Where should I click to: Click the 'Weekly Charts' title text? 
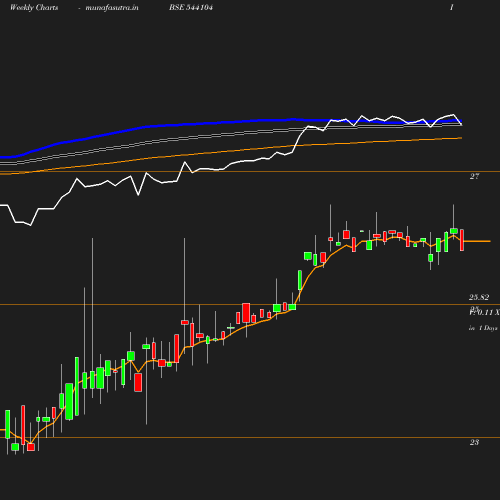[34, 8]
